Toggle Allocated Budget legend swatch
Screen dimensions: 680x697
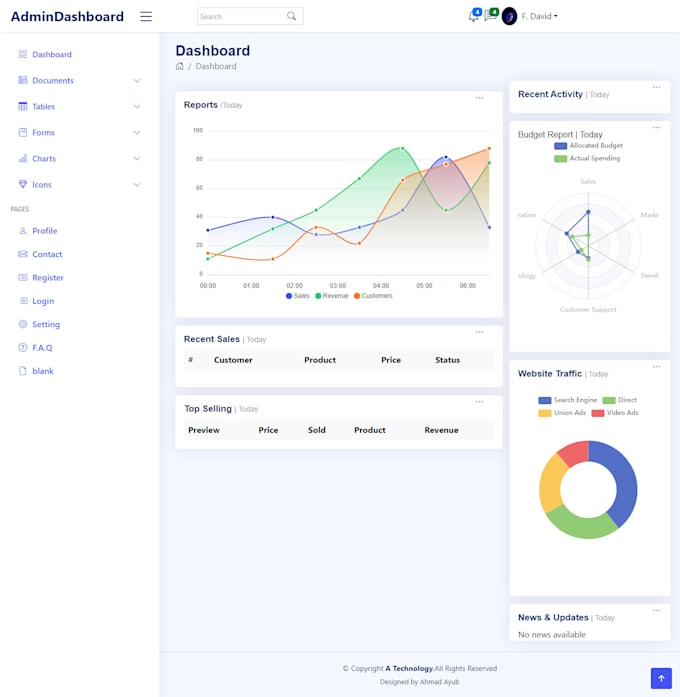point(560,146)
